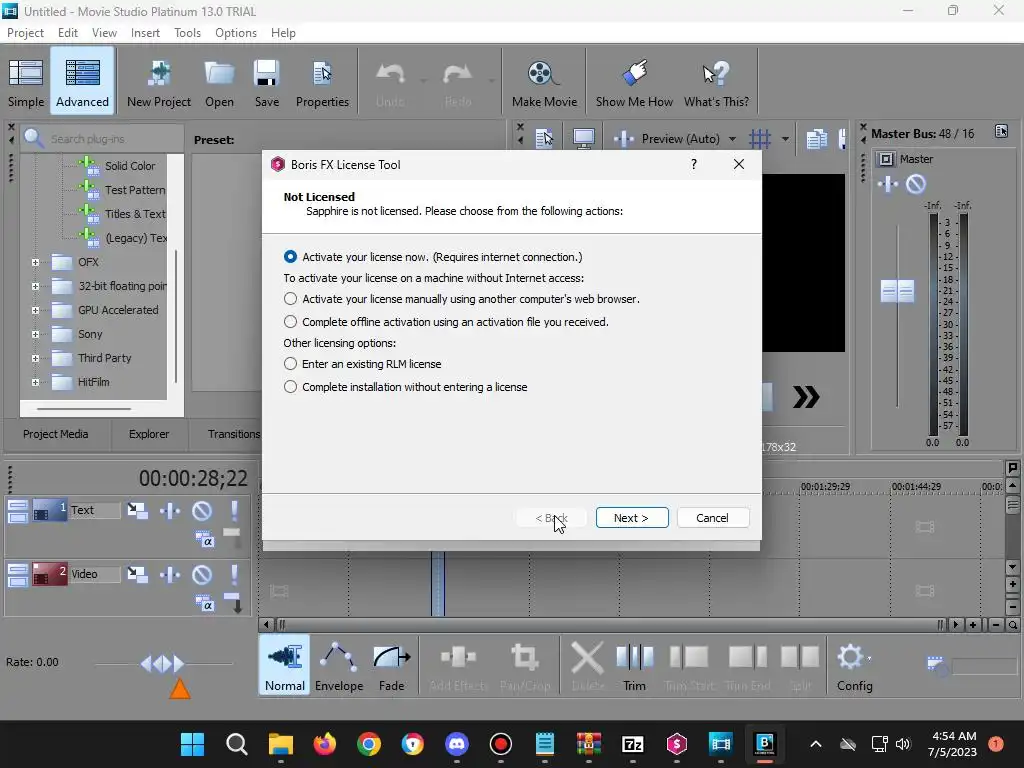Select the Envelope edit tool

tap(339, 666)
